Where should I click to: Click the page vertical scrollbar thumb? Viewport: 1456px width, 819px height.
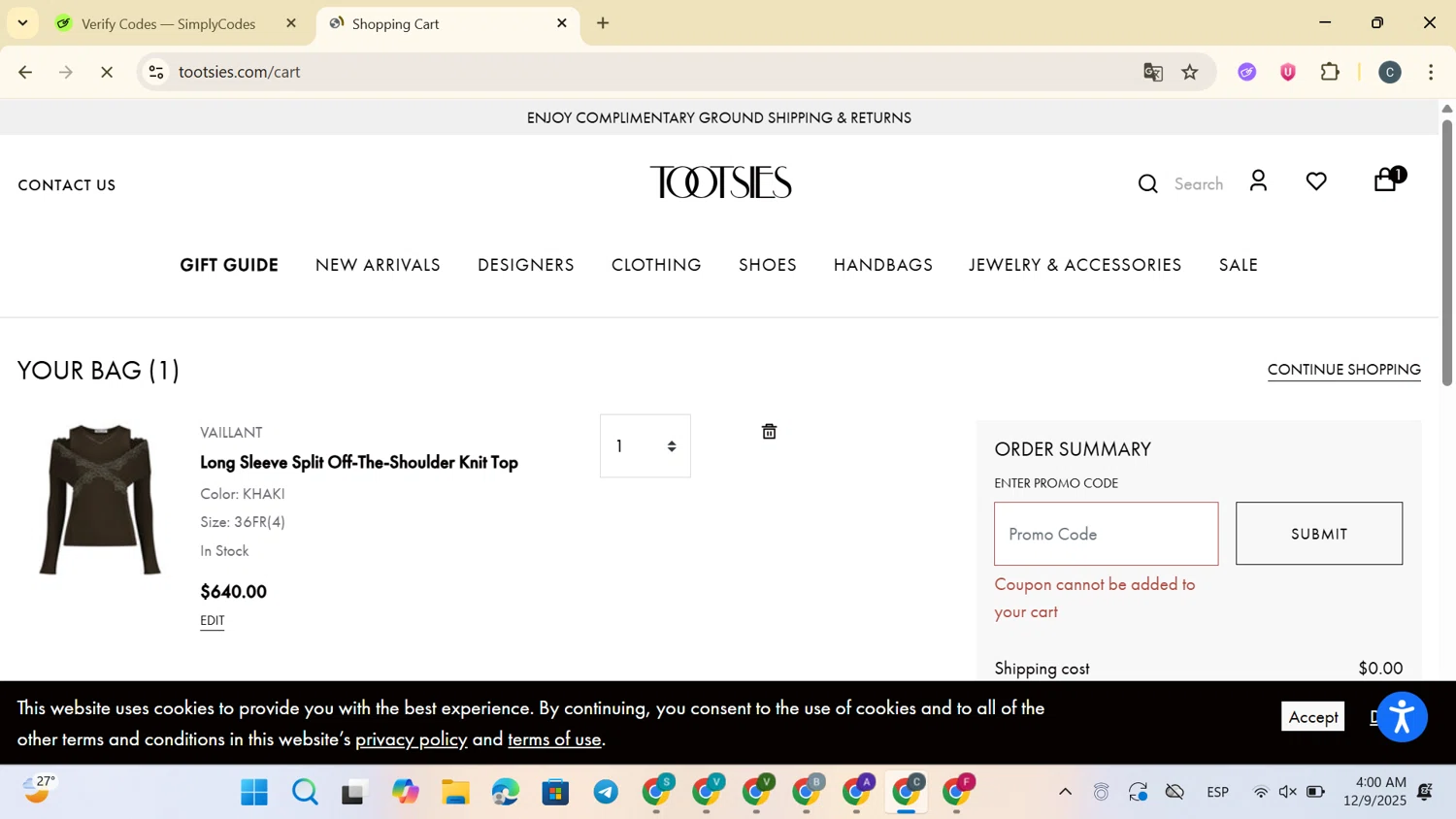[x=1447, y=252]
